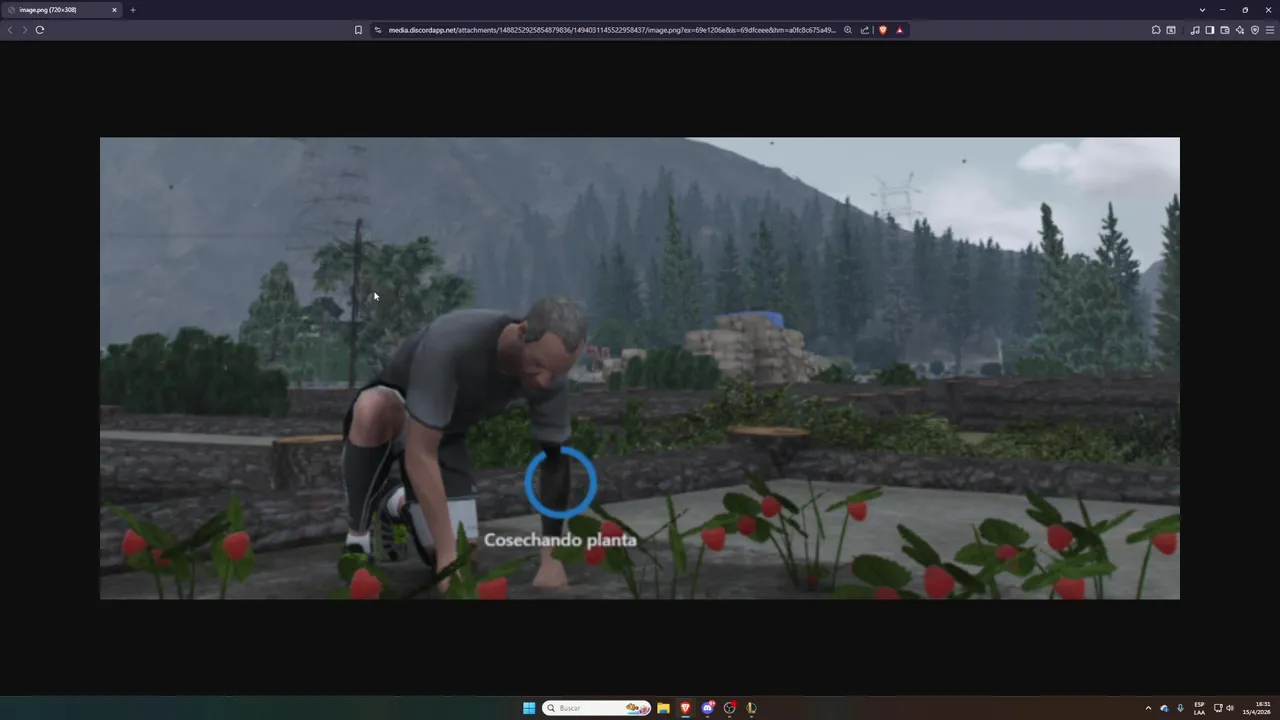Open volume speaker tray icon
The height and width of the screenshot is (720, 1280).
[x=1230, y=708]
